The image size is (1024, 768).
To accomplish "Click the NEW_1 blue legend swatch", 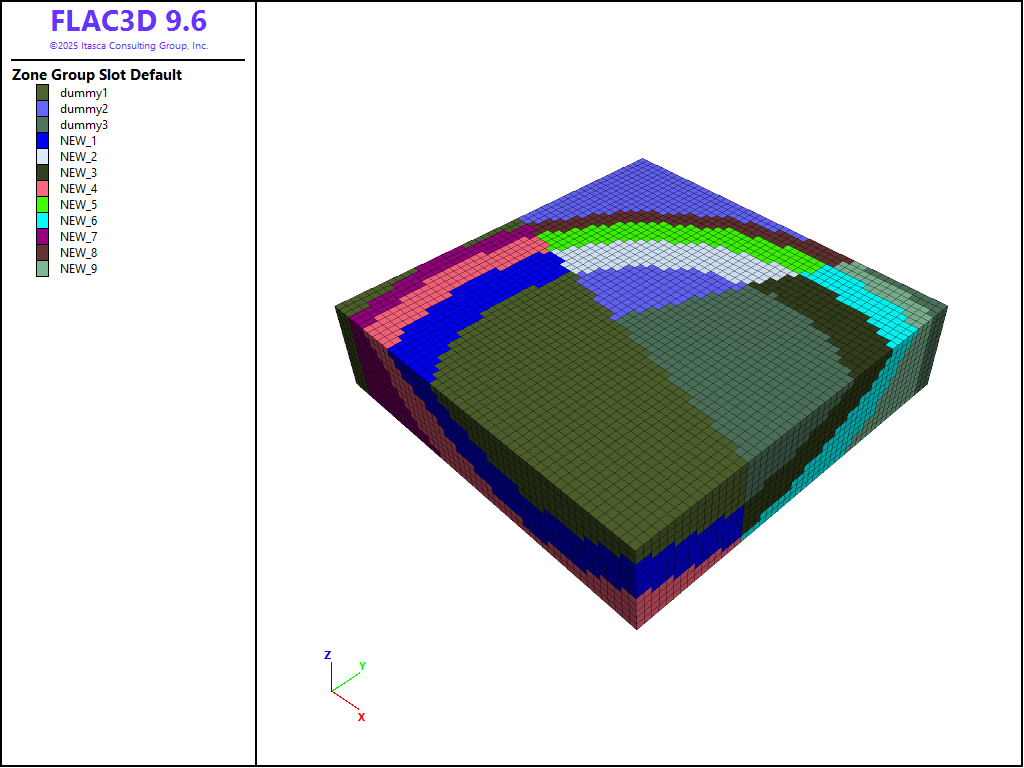I will (x=43, y=141).
